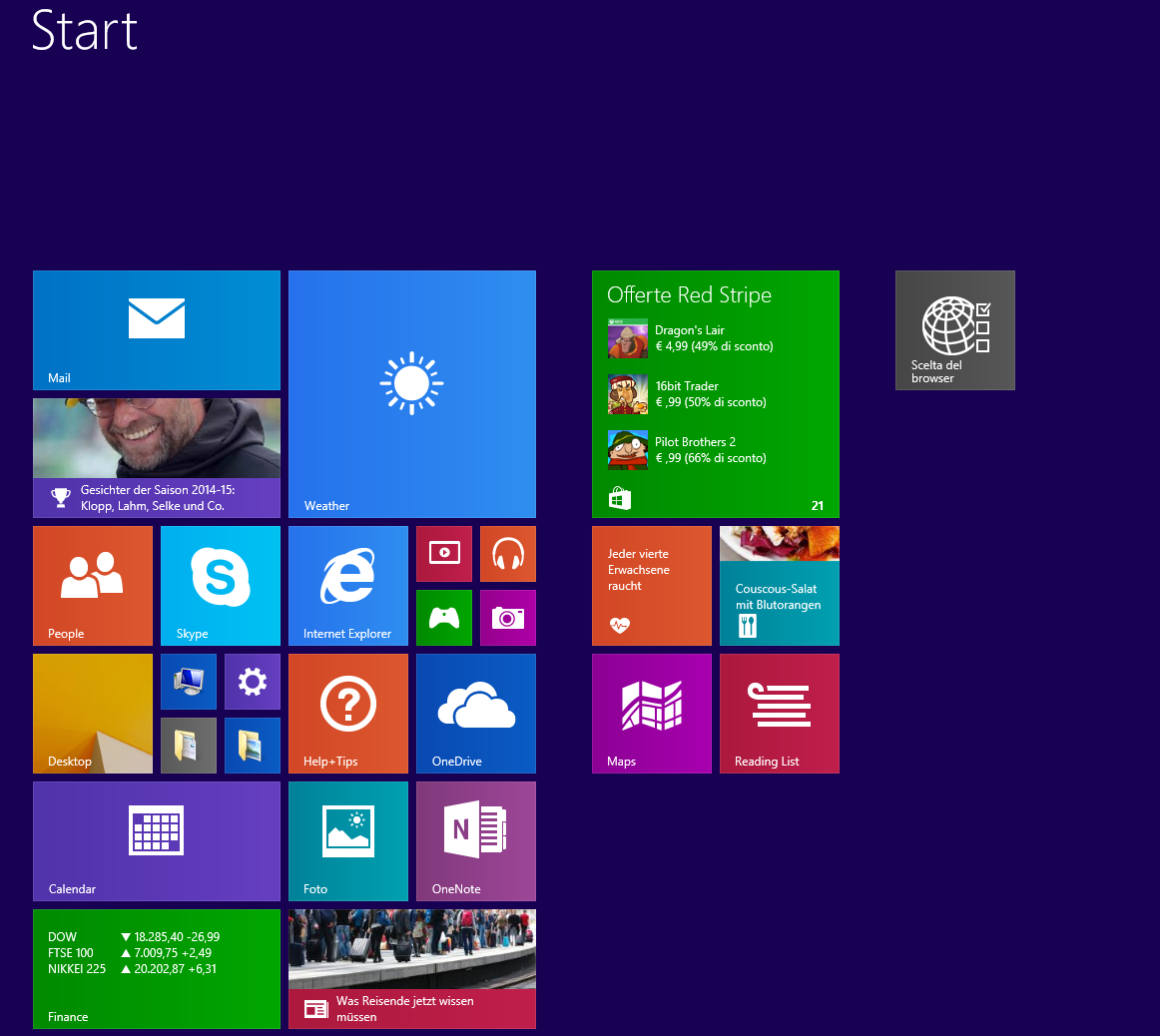Open the Foto app tile
This screenshot has height=1036, width=1160.
(348, 841)
